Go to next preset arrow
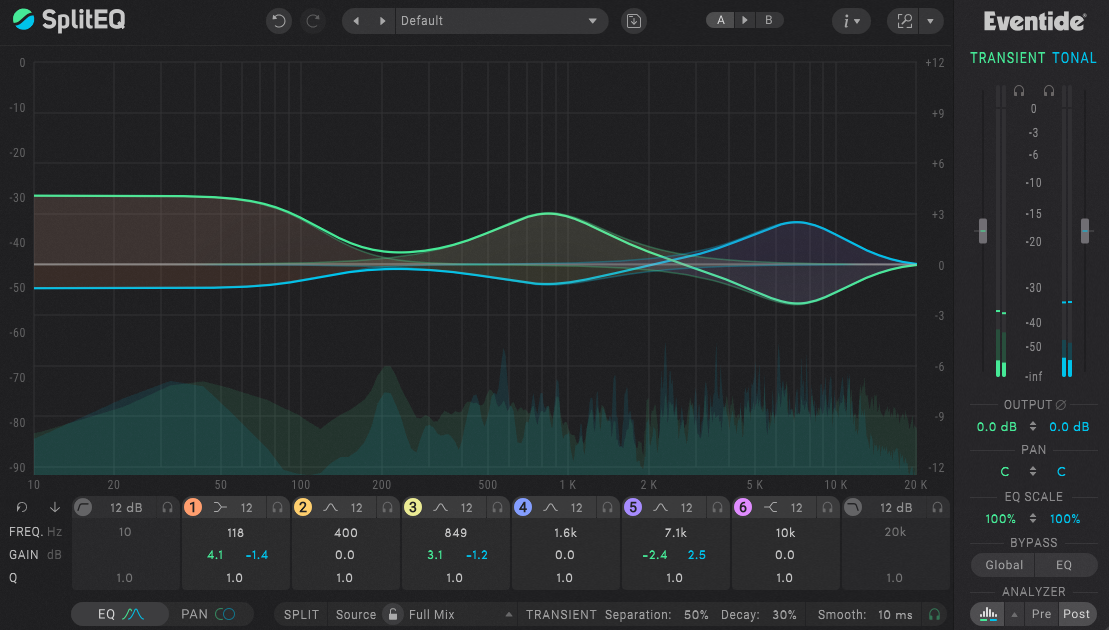Image resolution: width=1109 pixels, height=630 pixels. [x=382, y=21]
